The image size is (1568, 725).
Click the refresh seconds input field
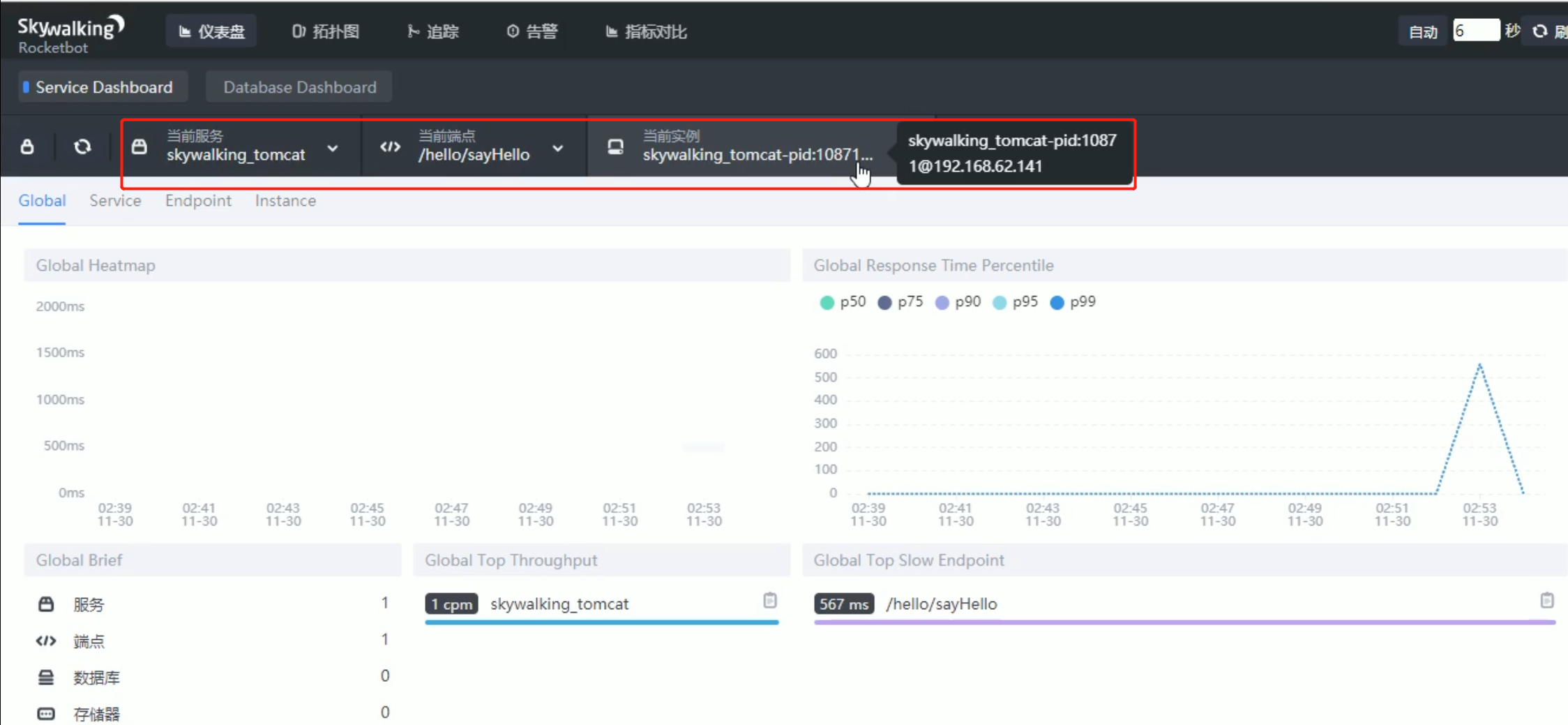(1476, 31)
